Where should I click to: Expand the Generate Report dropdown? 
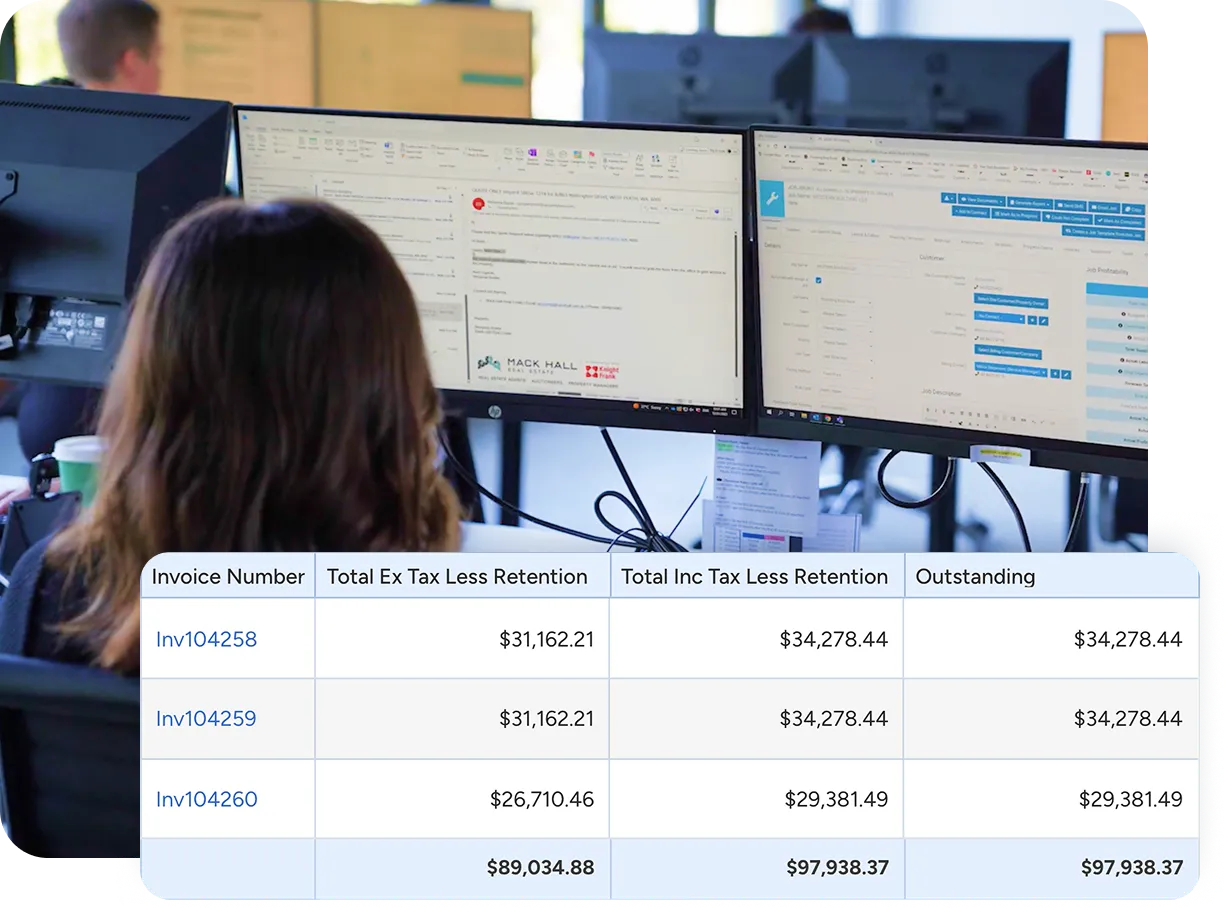1030,203
